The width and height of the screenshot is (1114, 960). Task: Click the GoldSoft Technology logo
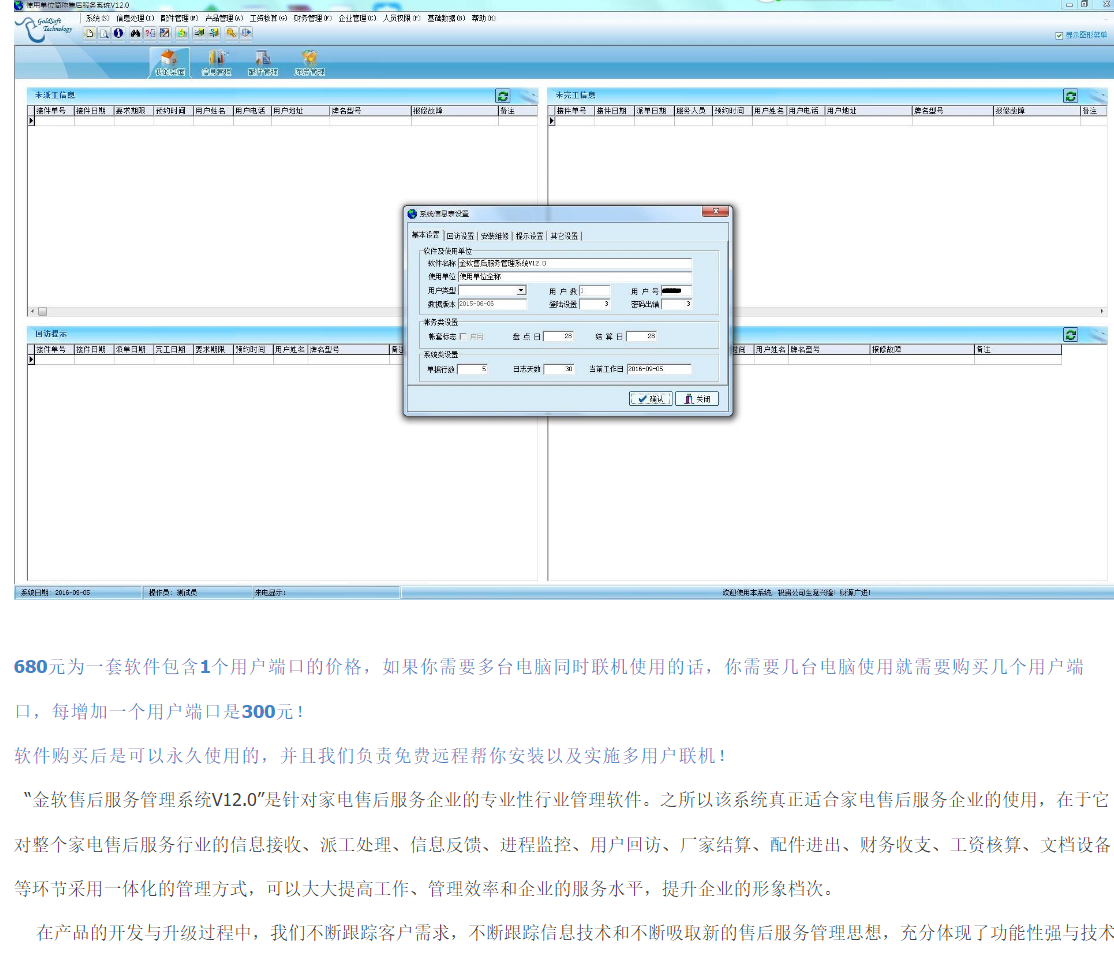pyautogui.click(x=44, y=29)
